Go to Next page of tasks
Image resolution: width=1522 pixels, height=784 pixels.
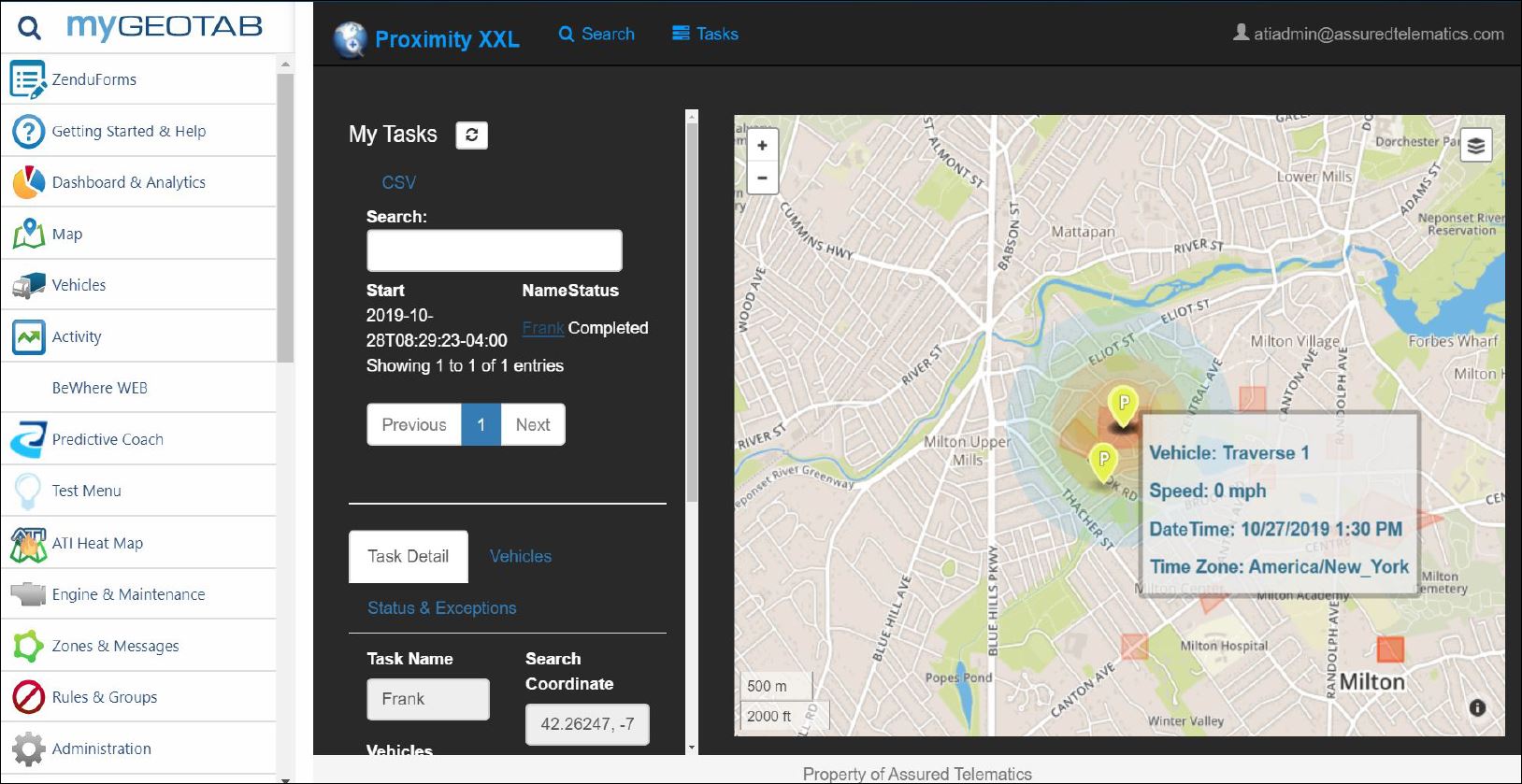pyautogui.click(x=533, y=425)
